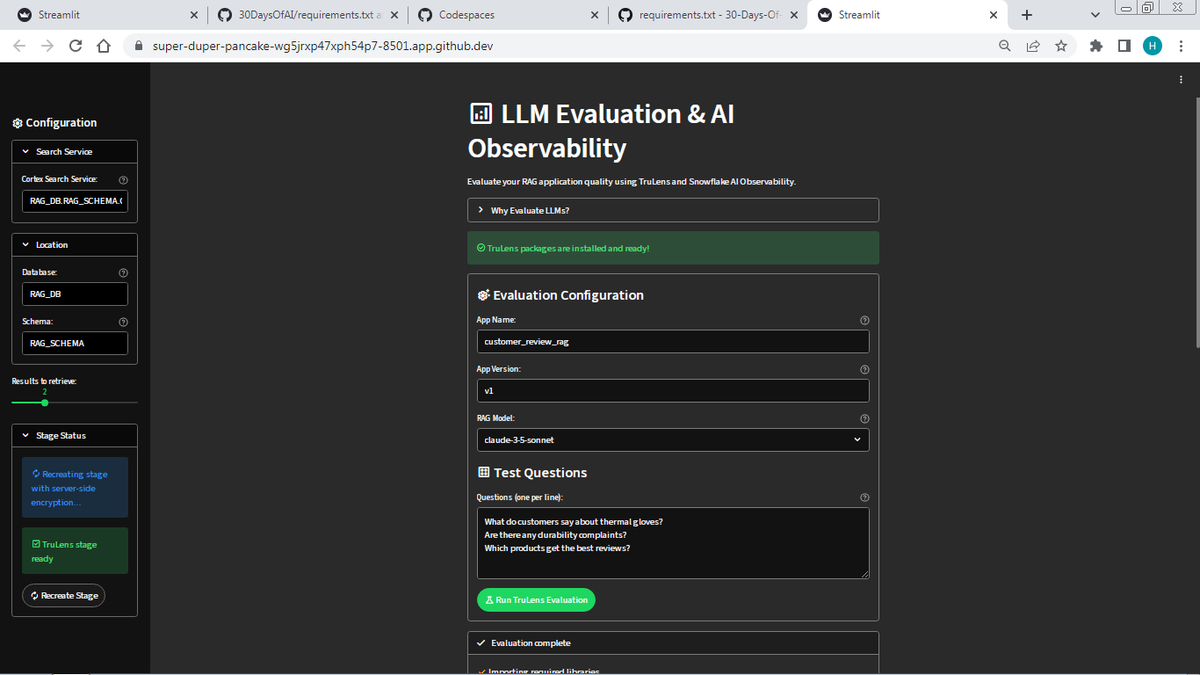Screen dimensions: 1200x675
Task: Click the Test Questions heading
Action: coord(532,473)
